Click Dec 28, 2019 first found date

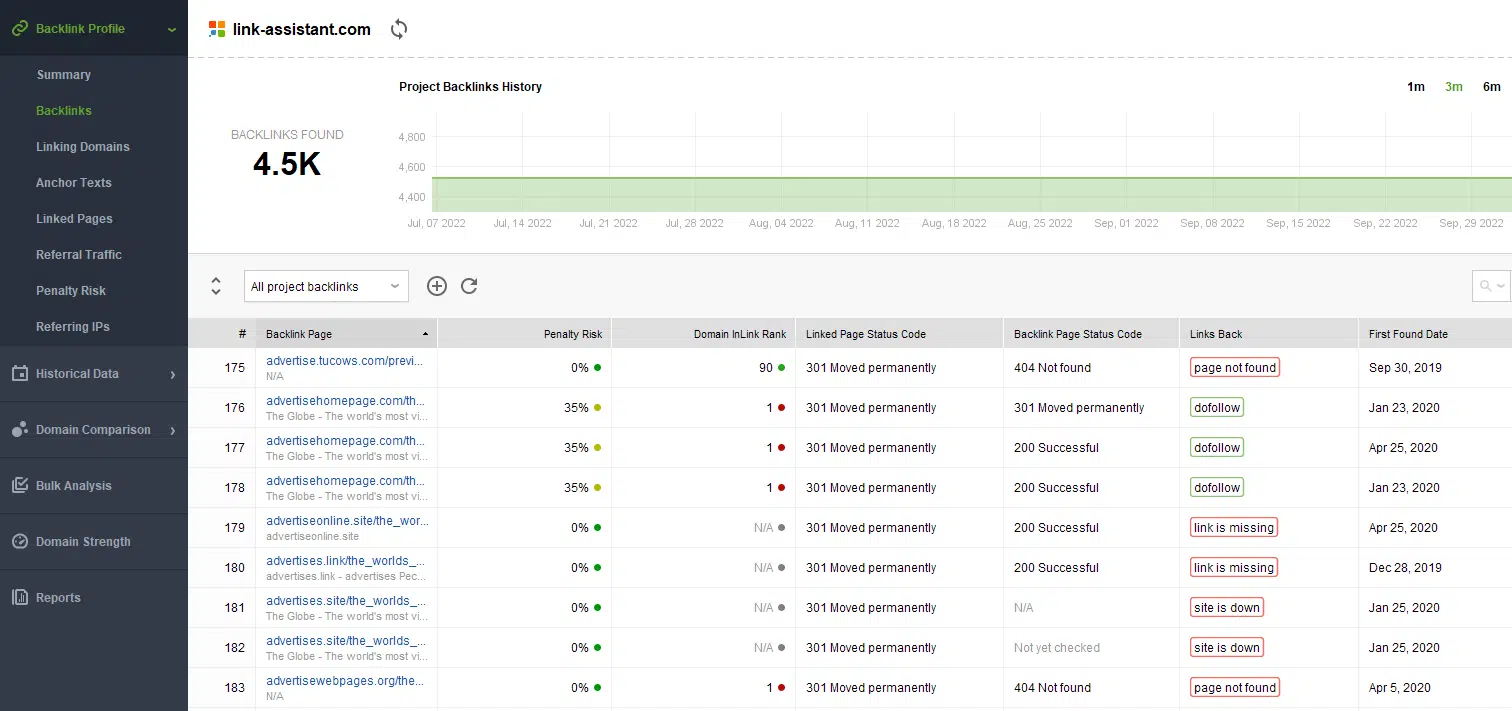click(x=1405, y=568)
